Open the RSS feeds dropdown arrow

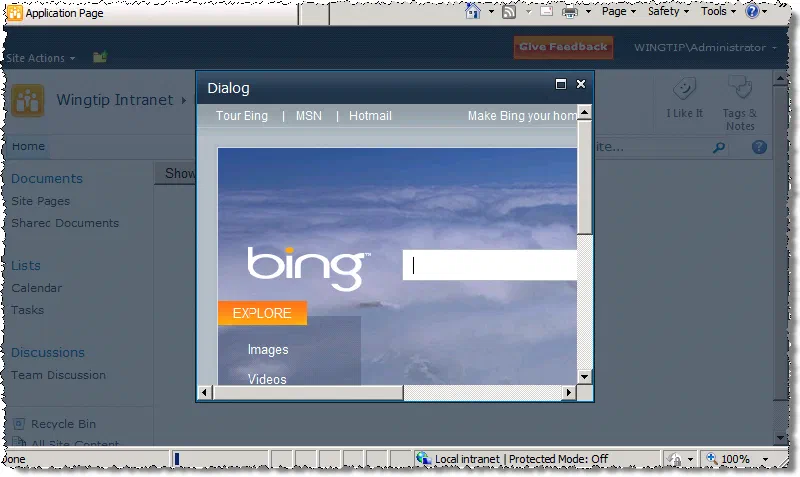pyautogui.click(x=528, y=11)
